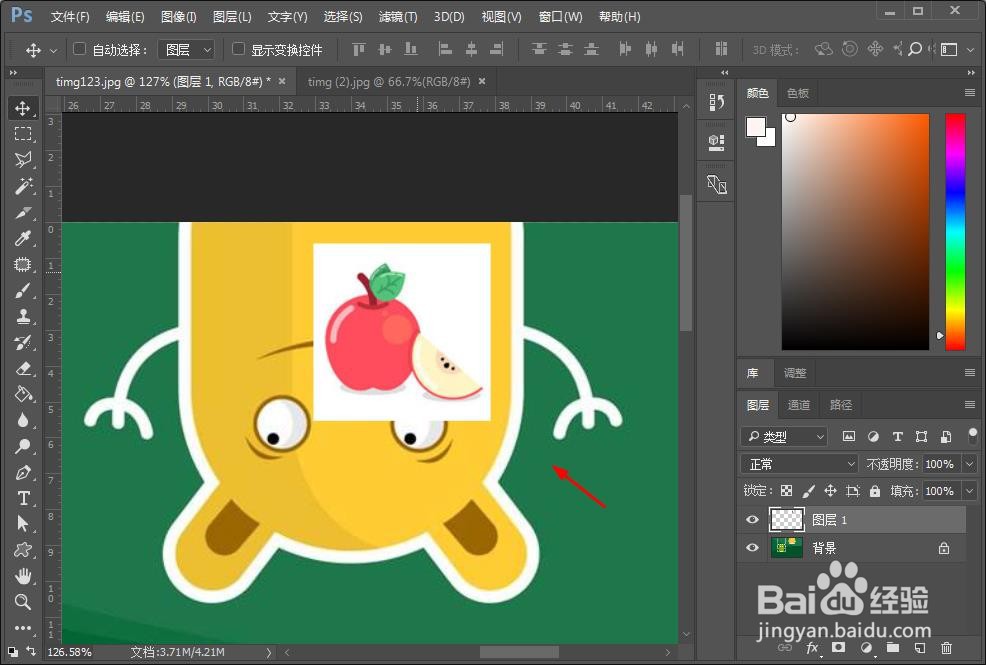Select the Eraser tool
986x665 pixels.
pos(23,368)
